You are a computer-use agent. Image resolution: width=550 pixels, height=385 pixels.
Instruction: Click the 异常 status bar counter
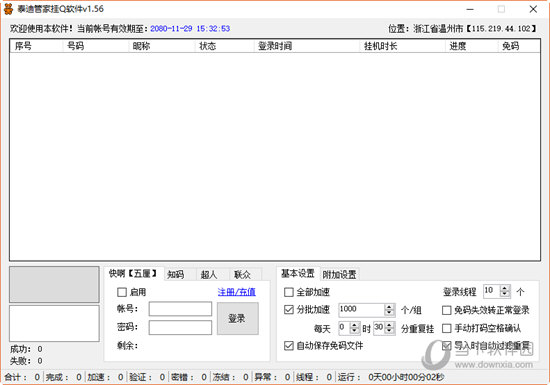tap(273, 377)
